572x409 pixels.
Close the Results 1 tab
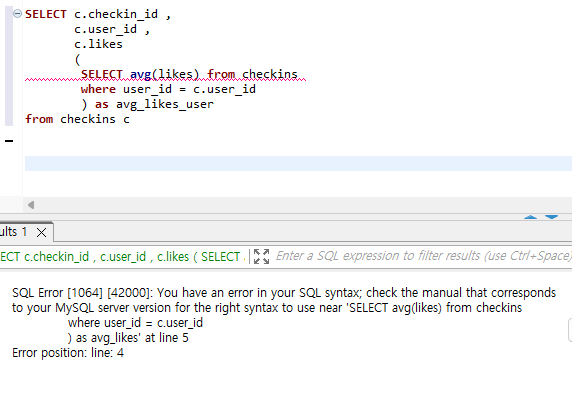point(42,232)
